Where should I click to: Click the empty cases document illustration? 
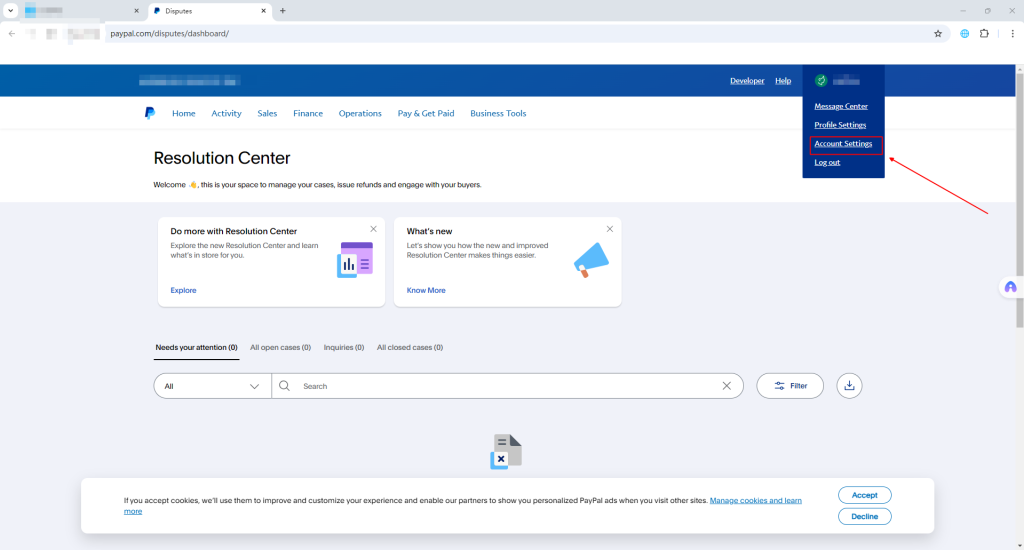point(506,451)
